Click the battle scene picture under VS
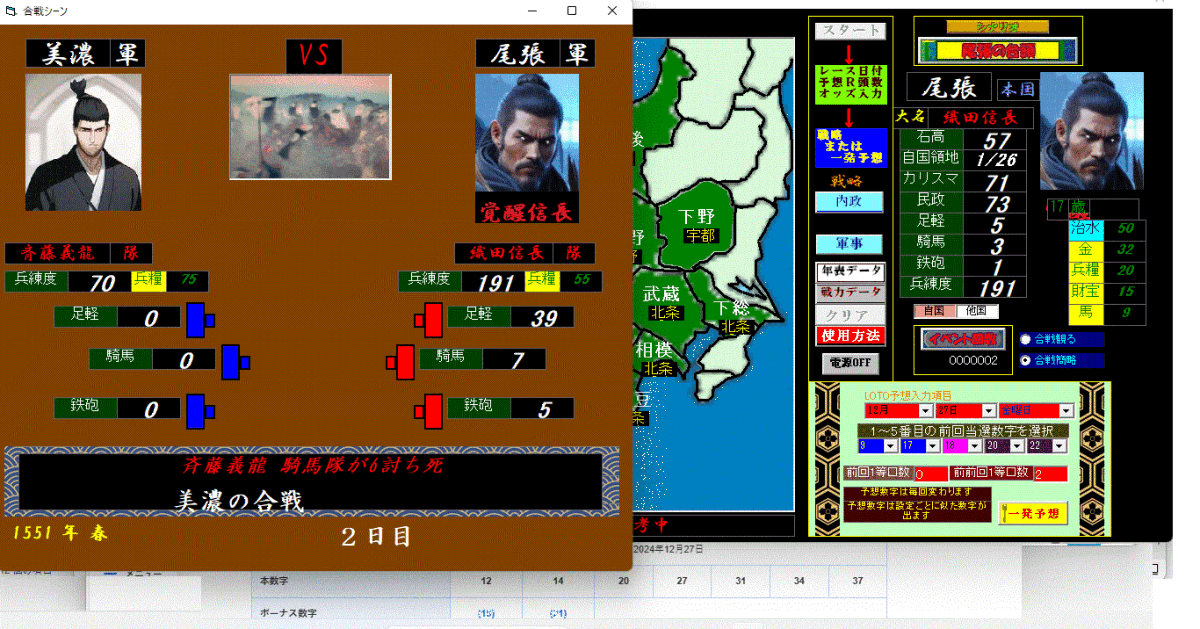1200x629 pixels. coord(310,127)
